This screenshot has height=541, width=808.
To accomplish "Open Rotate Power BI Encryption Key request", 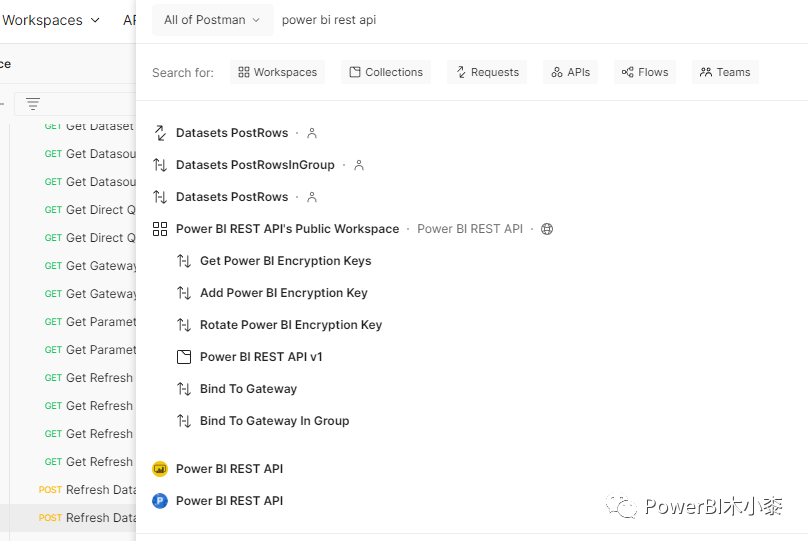I will coord(291,325).
